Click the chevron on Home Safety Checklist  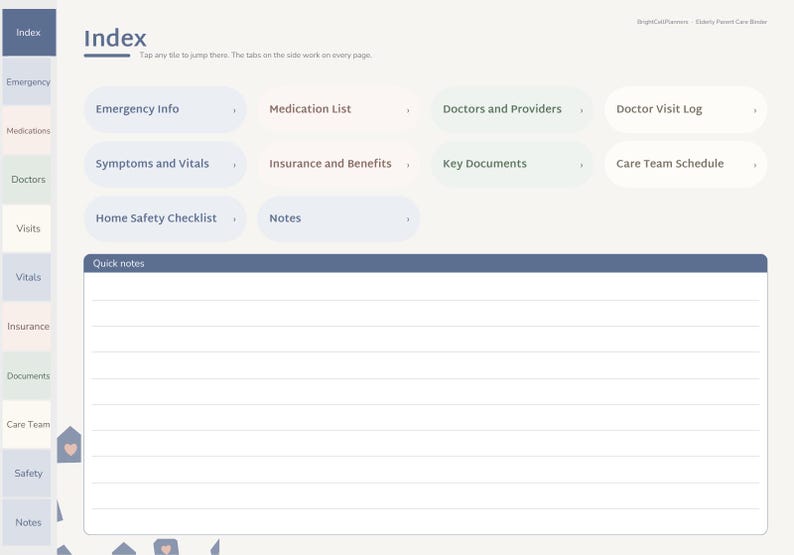pyautogui.click(x=234, y=219)
